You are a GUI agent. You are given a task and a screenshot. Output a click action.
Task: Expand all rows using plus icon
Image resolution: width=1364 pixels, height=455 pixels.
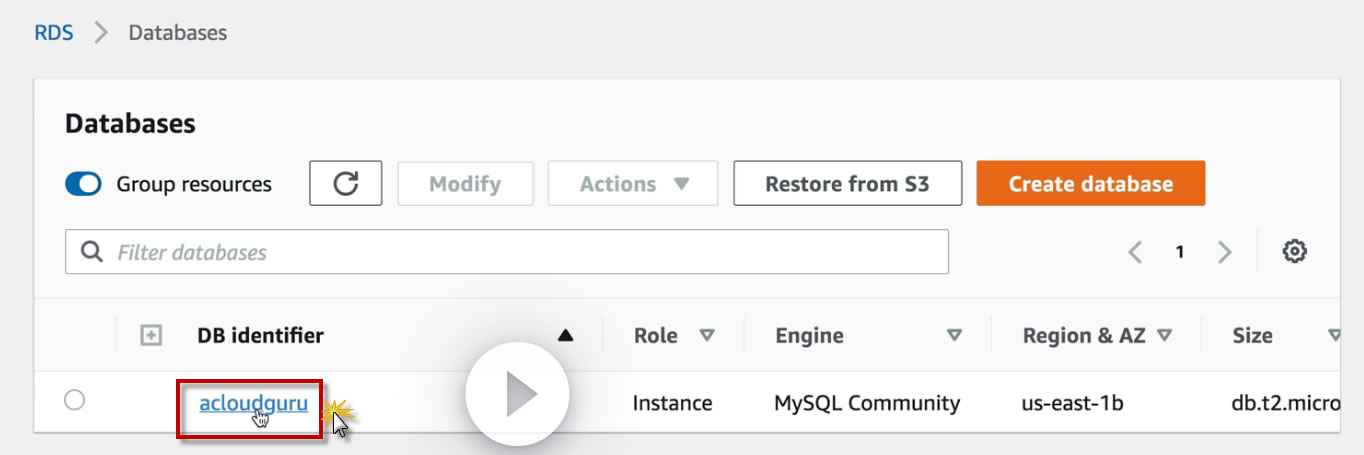coord(151,336)
